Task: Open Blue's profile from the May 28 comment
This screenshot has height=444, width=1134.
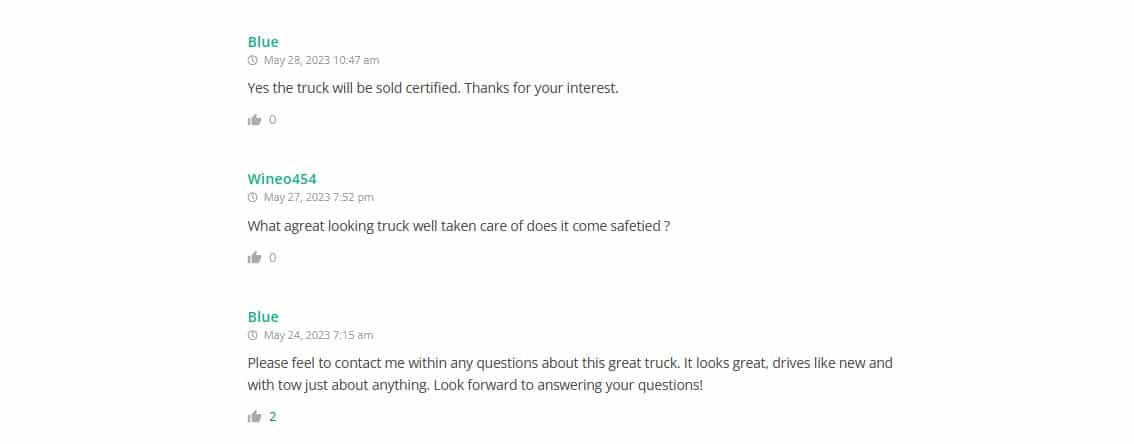Action: pyautogui.click(x=263, y=42)
